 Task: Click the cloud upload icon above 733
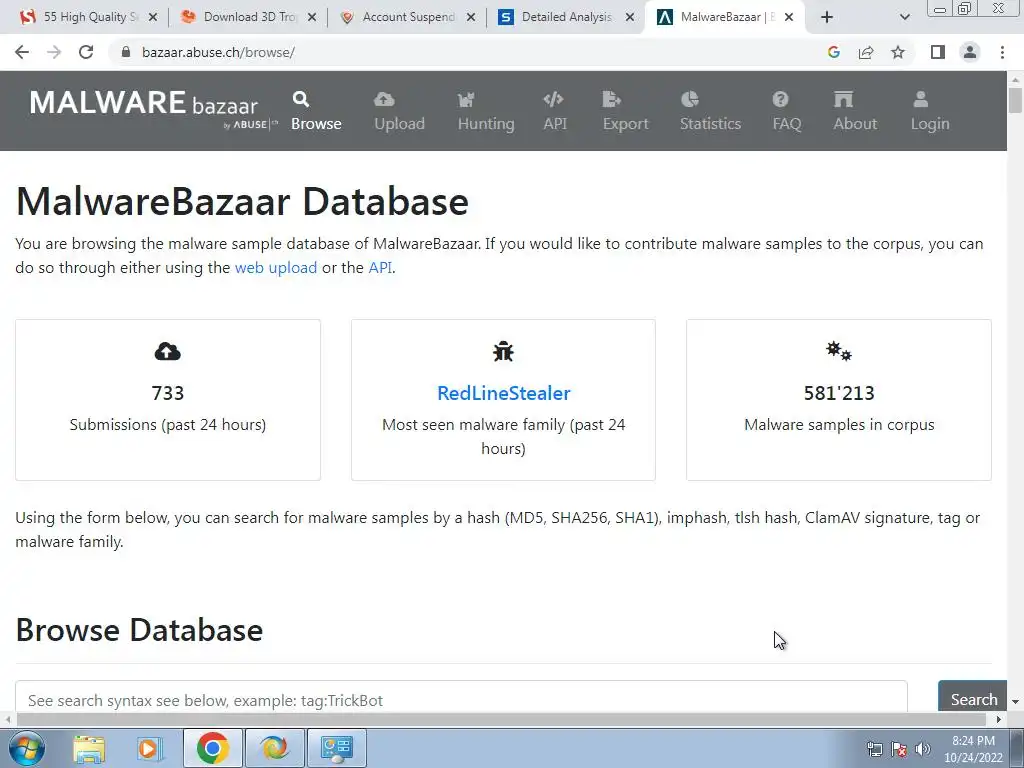pyautogui.click(x=168, y=352)
